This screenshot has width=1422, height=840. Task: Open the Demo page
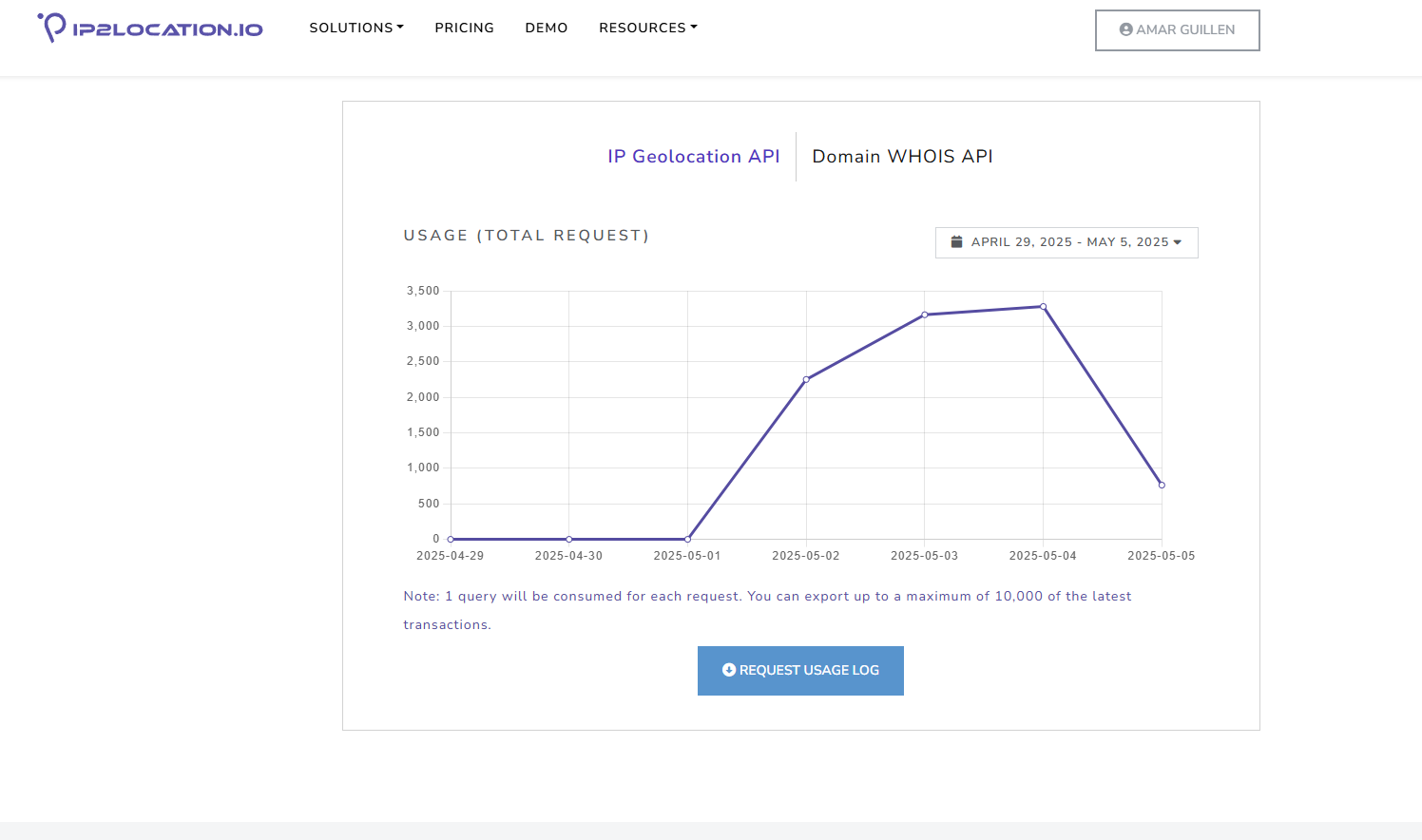(547, 28)
